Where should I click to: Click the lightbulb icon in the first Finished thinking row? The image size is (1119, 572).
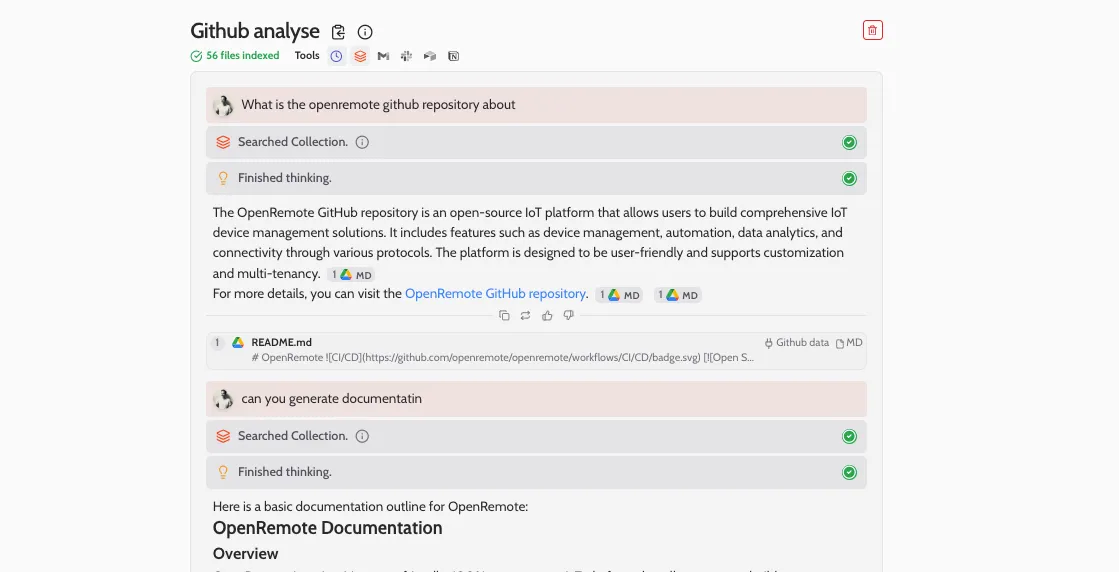pyautogui.click(x=223, y=178)
